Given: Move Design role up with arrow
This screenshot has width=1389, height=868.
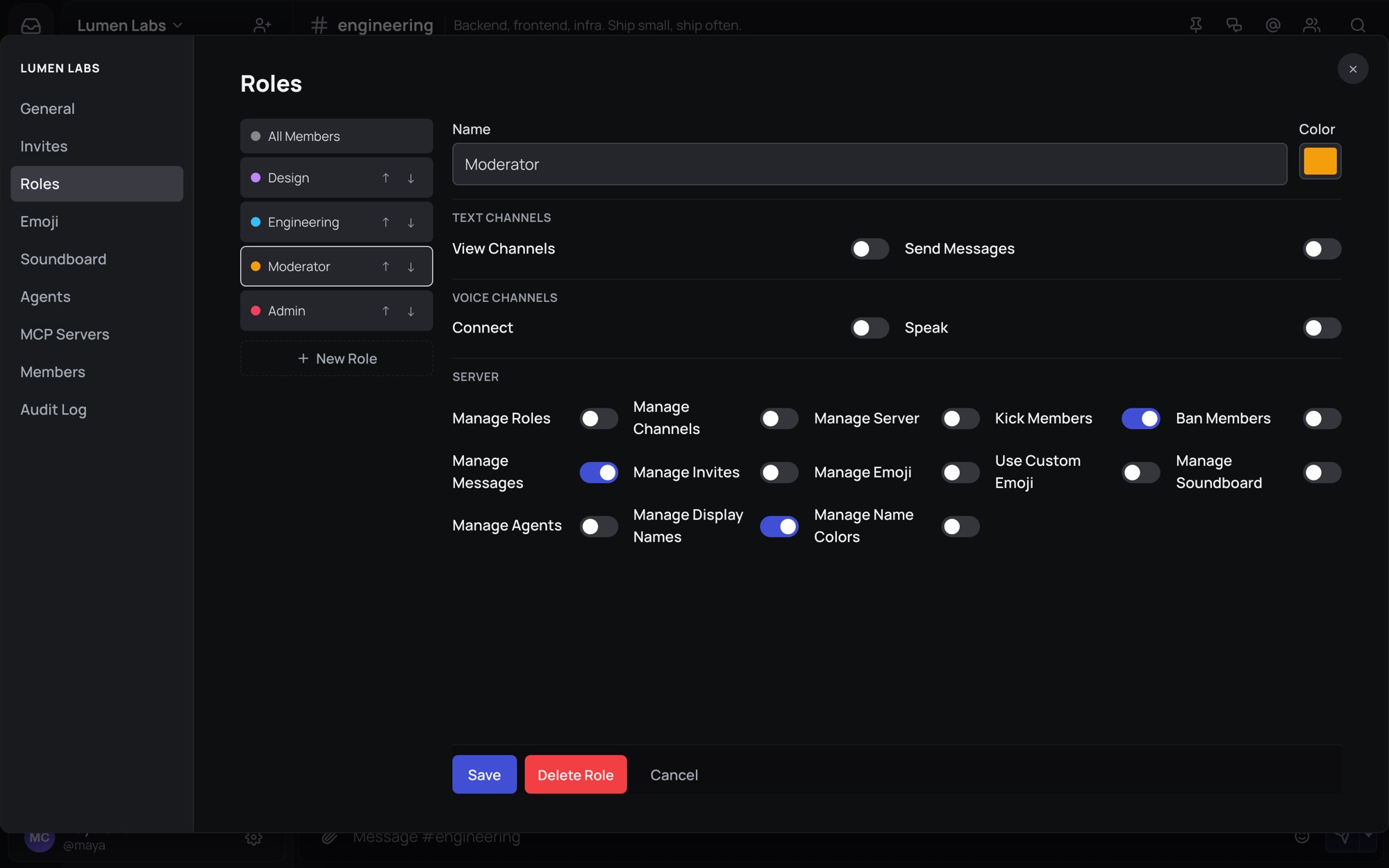Looking at the screenshot, I should (385, 178).
